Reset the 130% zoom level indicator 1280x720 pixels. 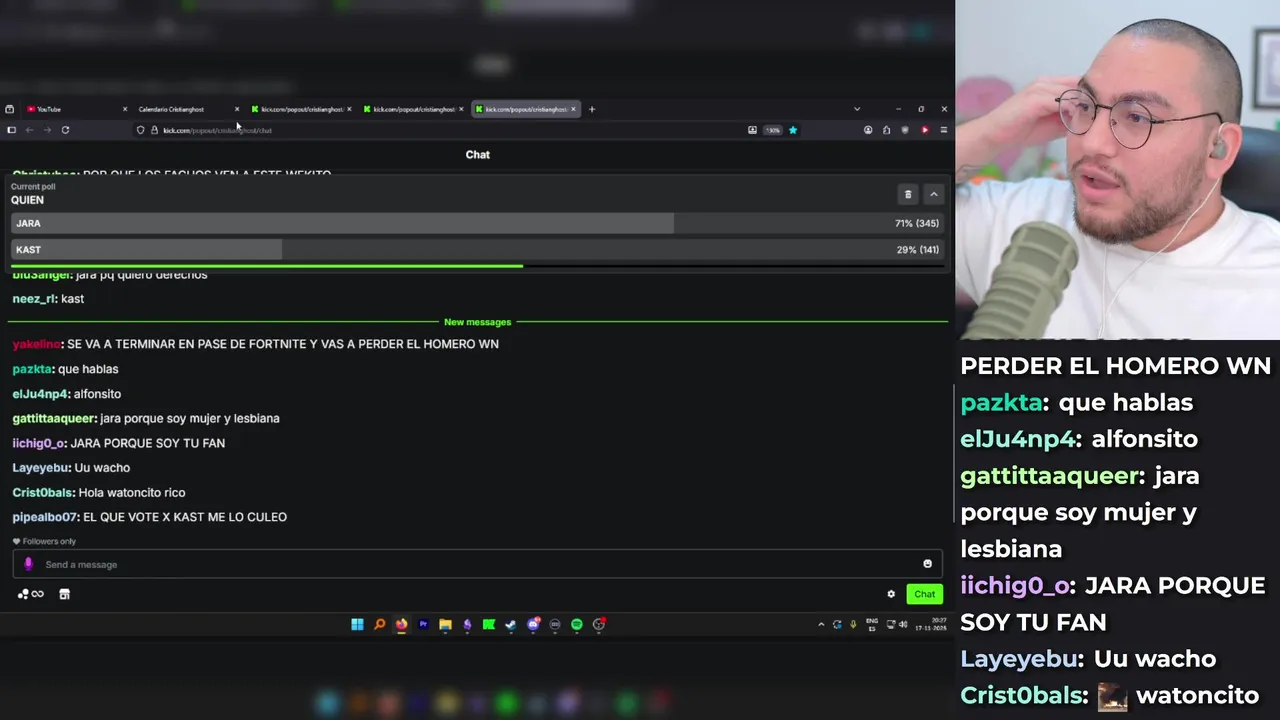tap(772, 130)
